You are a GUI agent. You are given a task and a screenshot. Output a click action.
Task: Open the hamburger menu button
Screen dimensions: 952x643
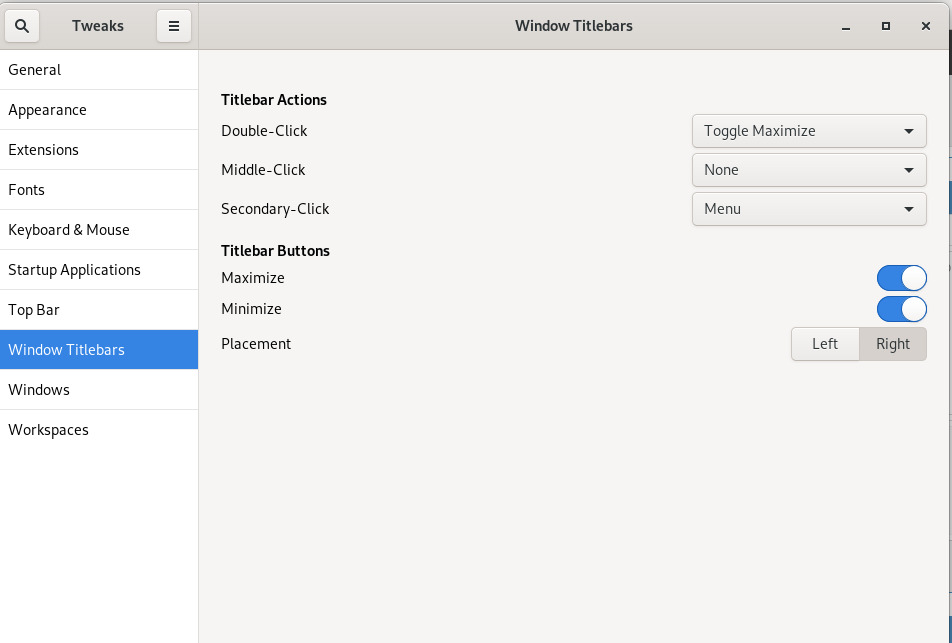click(x=173, y=26)
